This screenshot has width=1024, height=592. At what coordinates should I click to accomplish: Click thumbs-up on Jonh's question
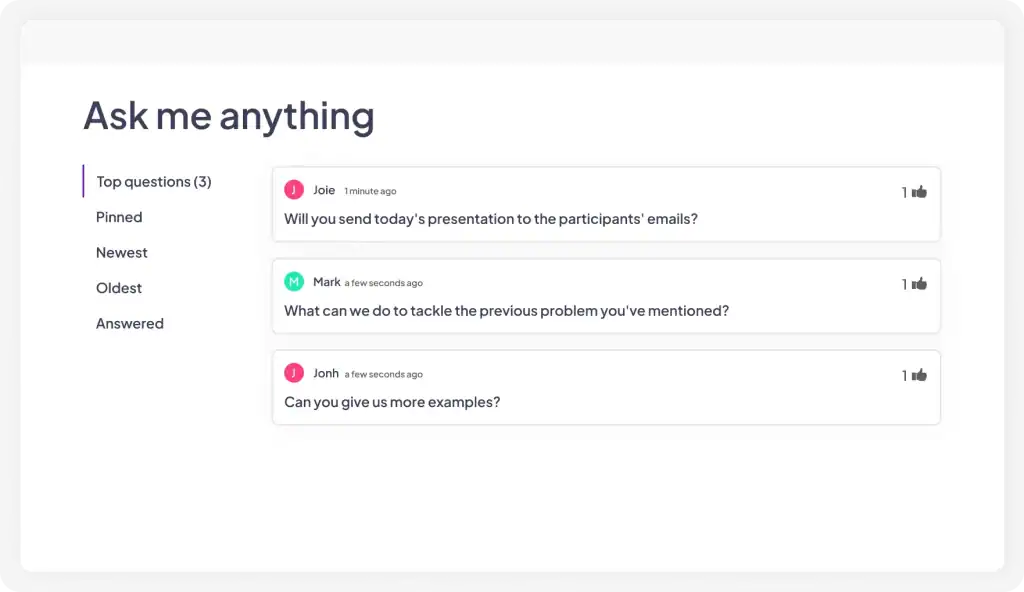coord(919,375)
